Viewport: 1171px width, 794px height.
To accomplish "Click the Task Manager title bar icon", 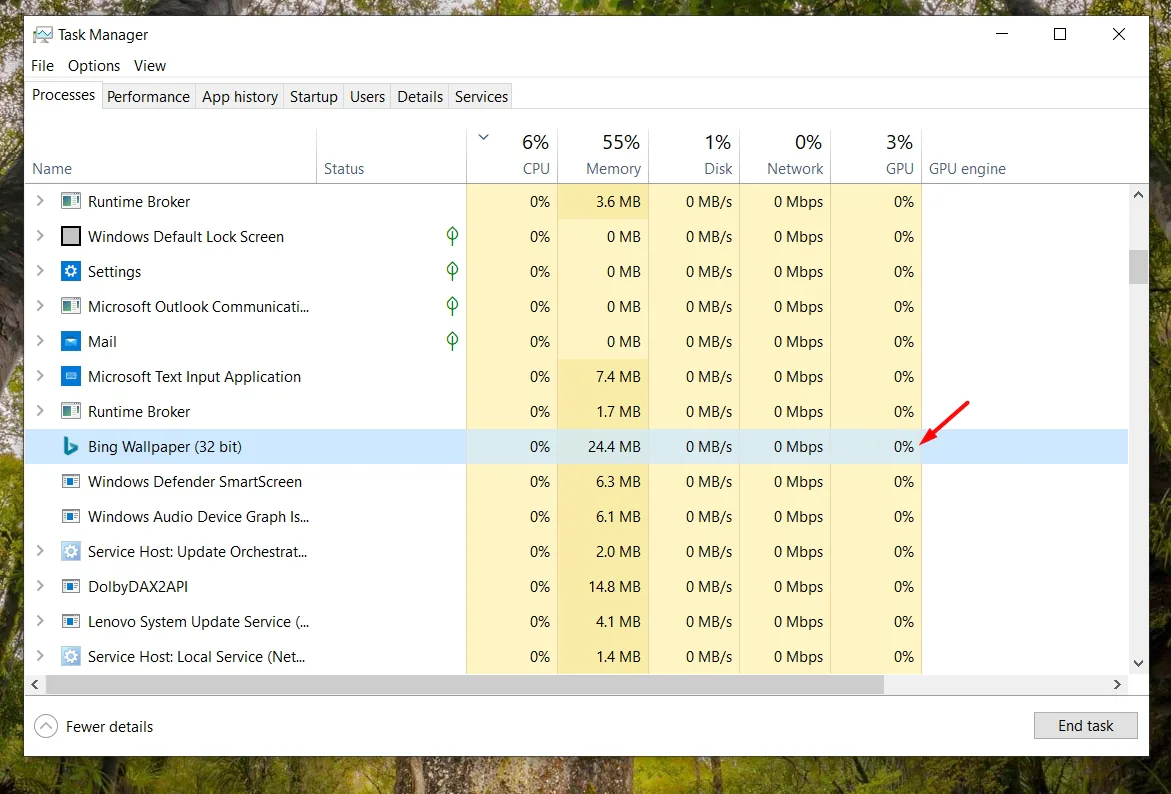I will point(43,35).
